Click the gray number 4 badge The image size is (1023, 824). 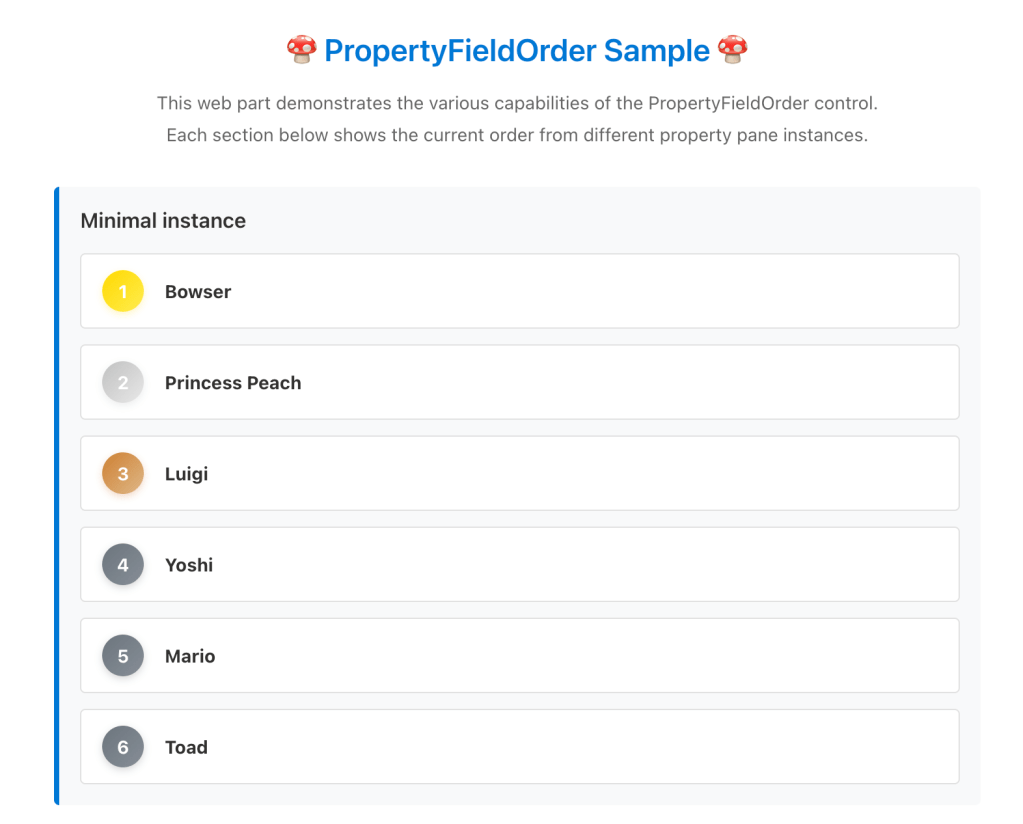(x=123, y=565)
